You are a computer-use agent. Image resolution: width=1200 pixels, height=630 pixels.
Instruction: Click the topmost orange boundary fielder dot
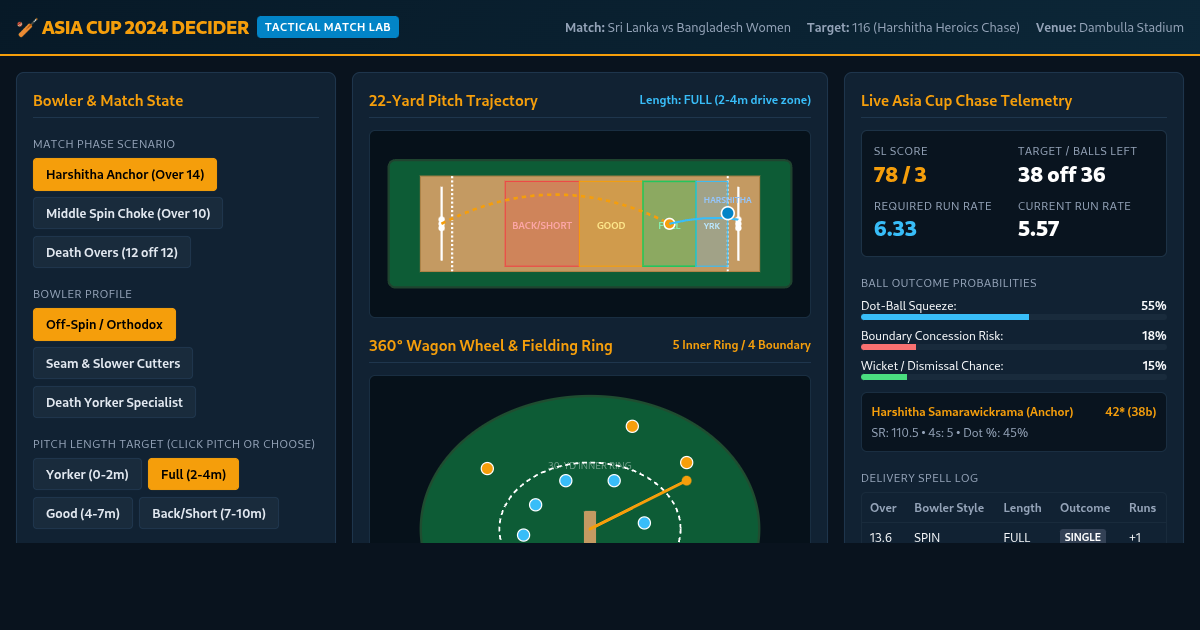[632, 426]
